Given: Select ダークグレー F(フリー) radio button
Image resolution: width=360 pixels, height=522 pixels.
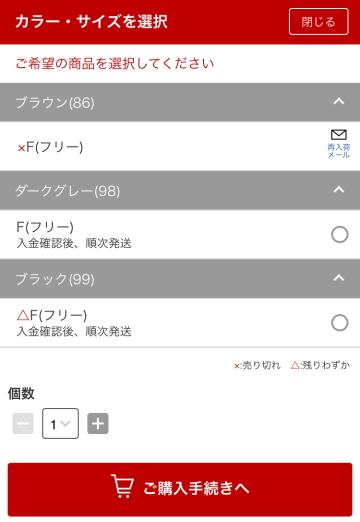Looking at the screenshot, I should (x=340, y=234).
